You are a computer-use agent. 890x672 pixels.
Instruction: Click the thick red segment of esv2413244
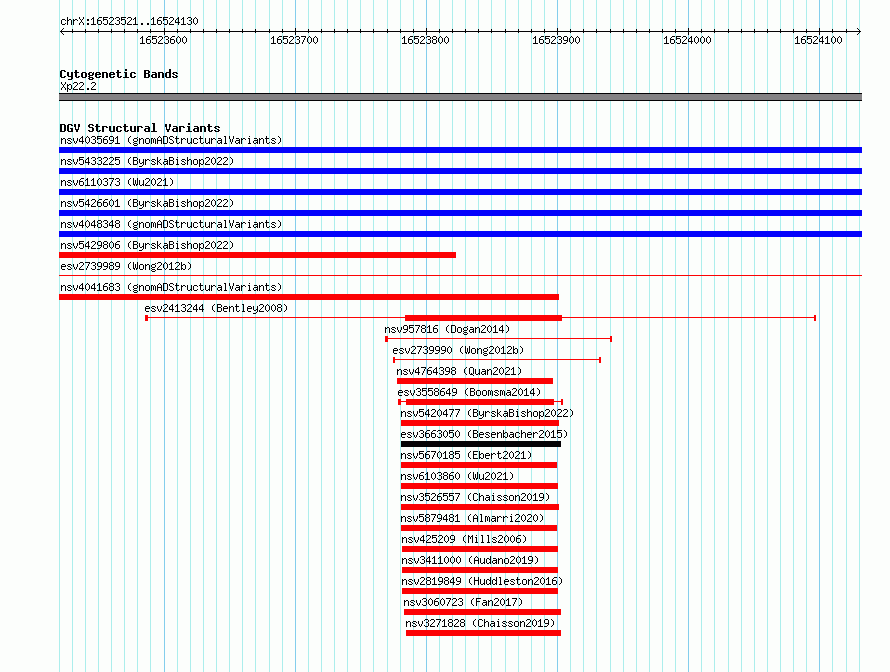483,318
